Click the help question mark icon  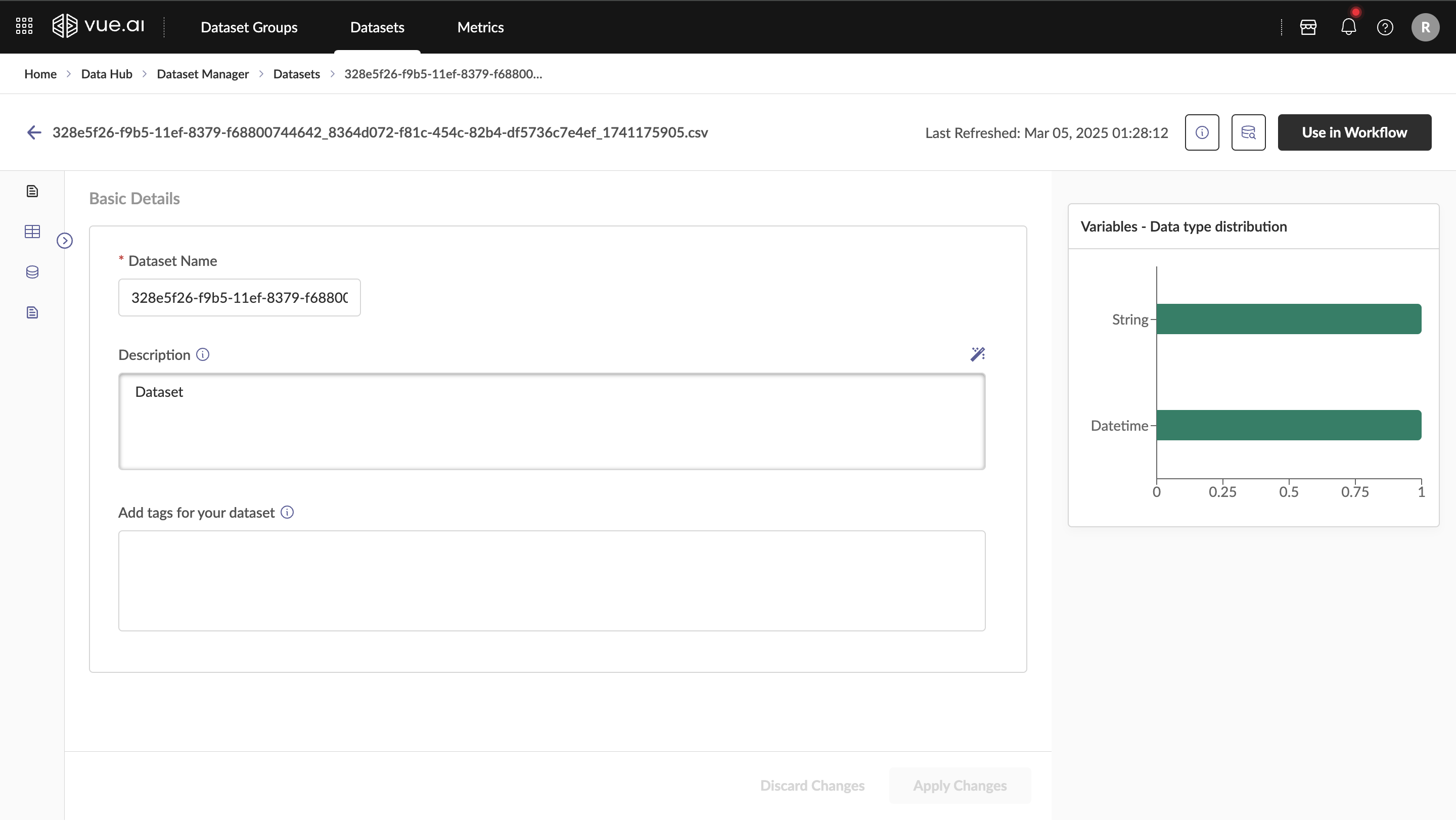(1385, 27)
